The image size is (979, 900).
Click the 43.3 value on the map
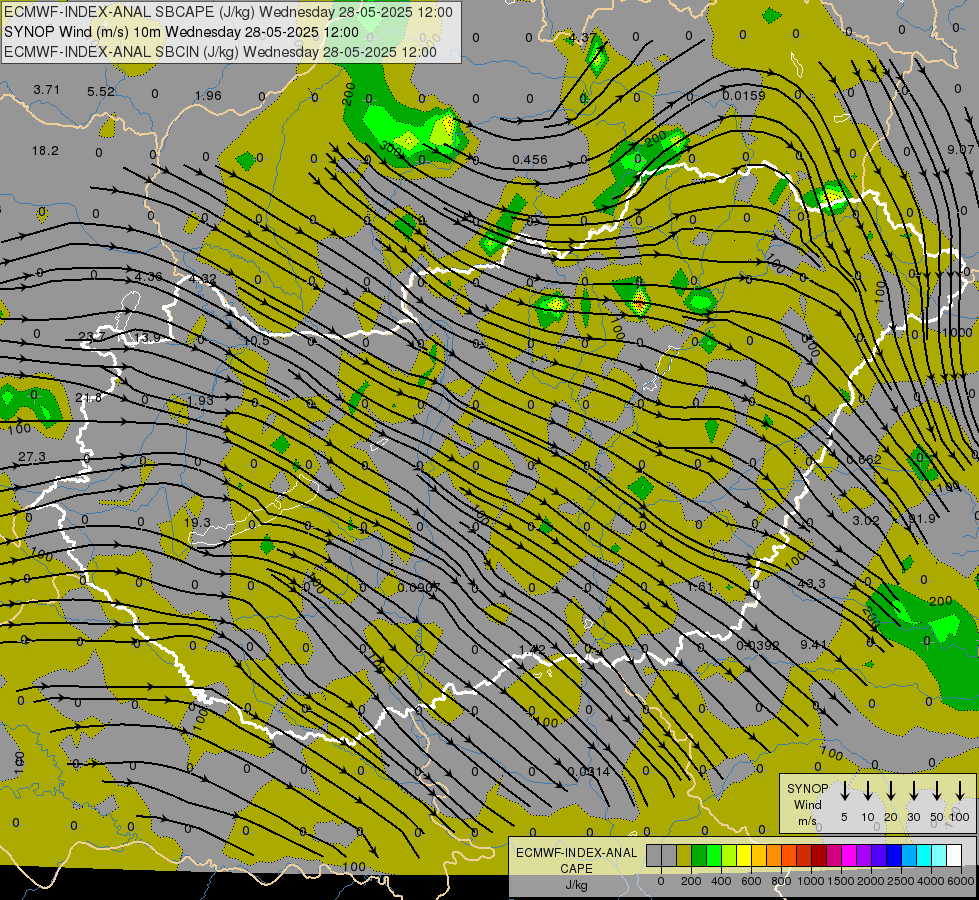pos(812,583)
